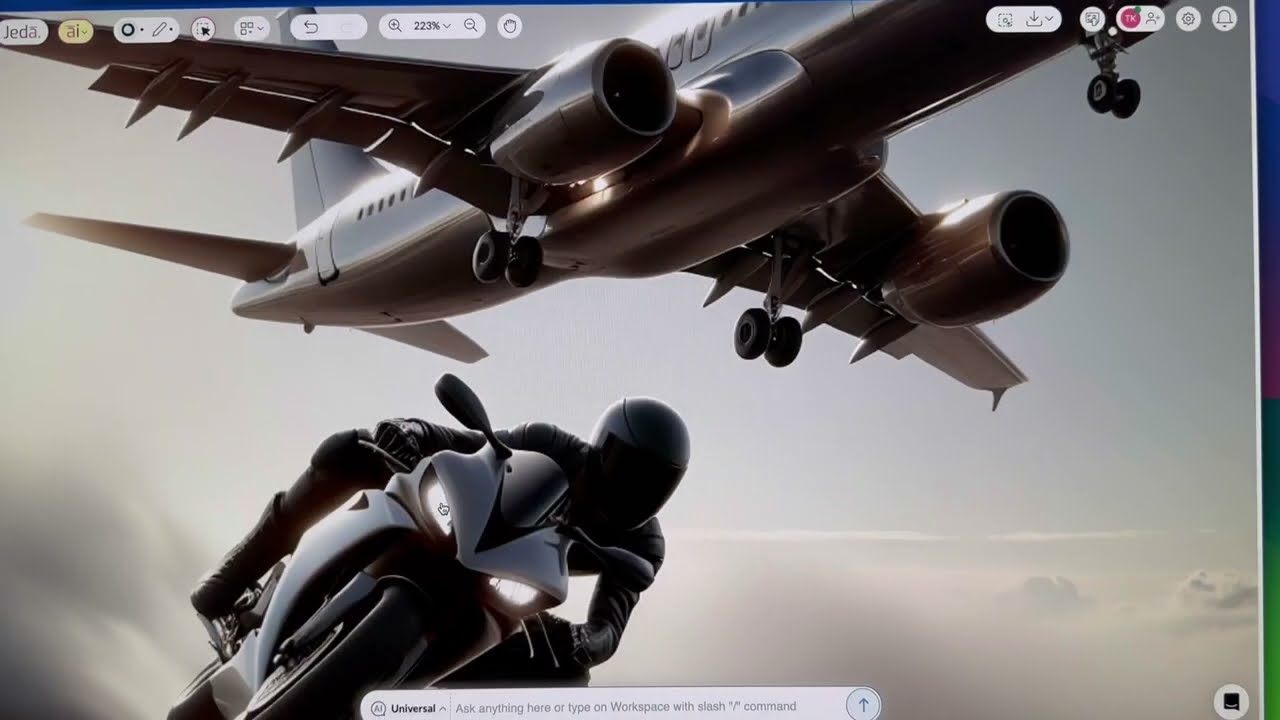Zoom in using the magnifier plus icon

(x=396, y=27)
